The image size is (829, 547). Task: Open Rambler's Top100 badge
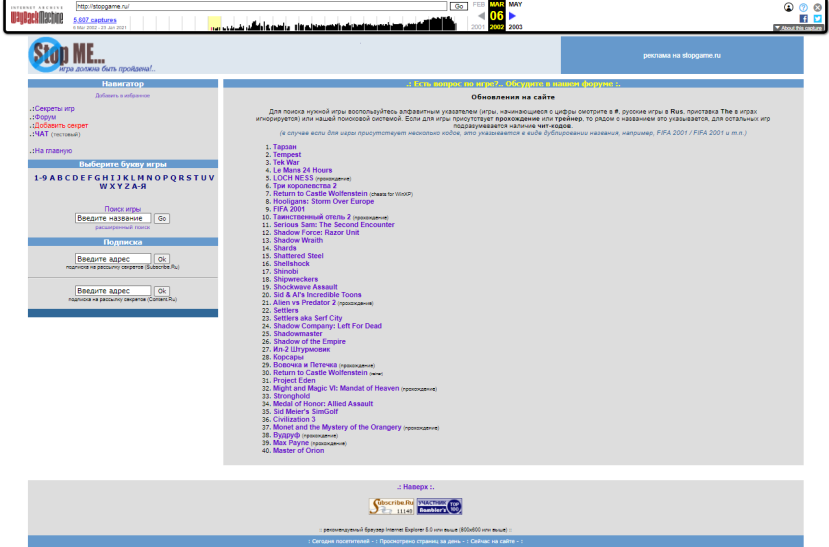pyautogui.click(x=439, y=506)
